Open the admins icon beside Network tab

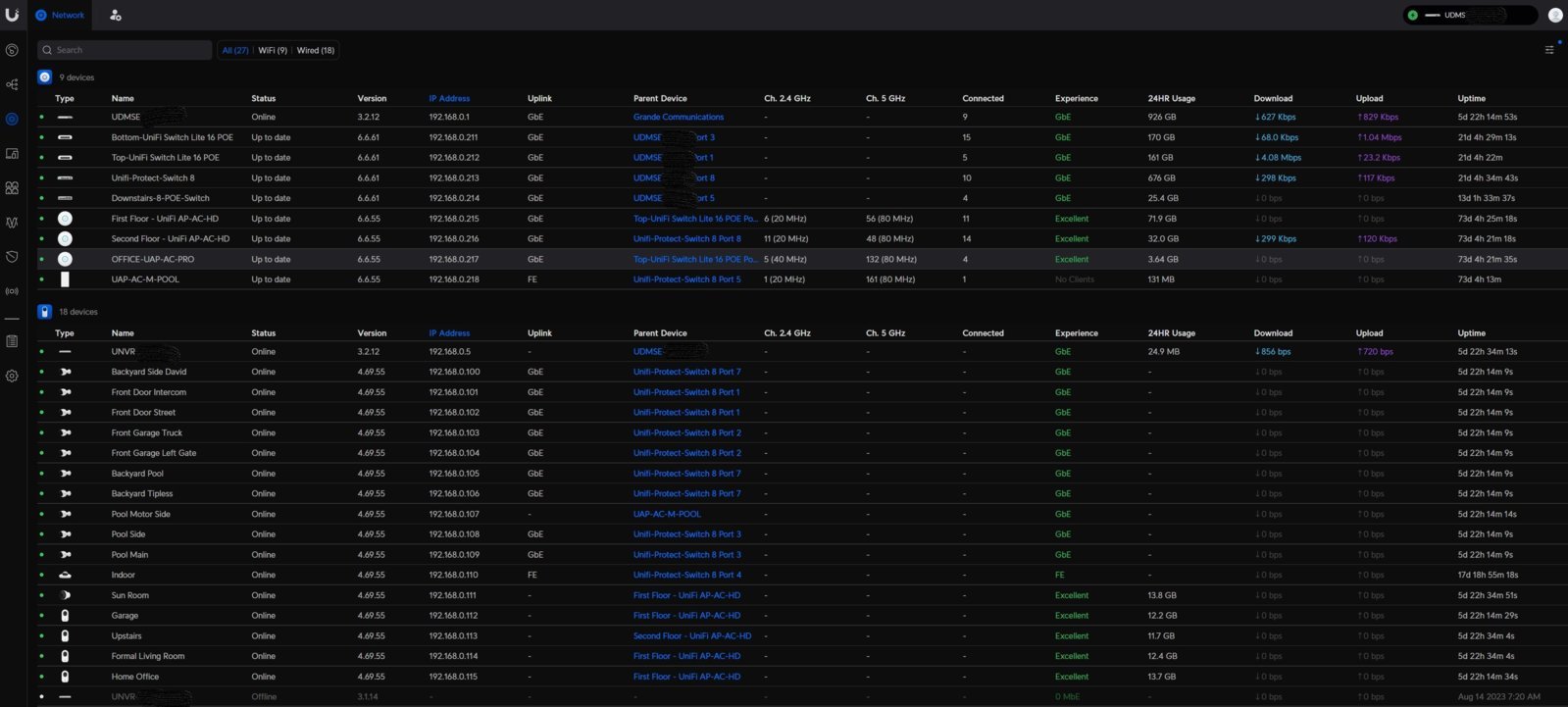pyautogui.click(x=115, y=16)
